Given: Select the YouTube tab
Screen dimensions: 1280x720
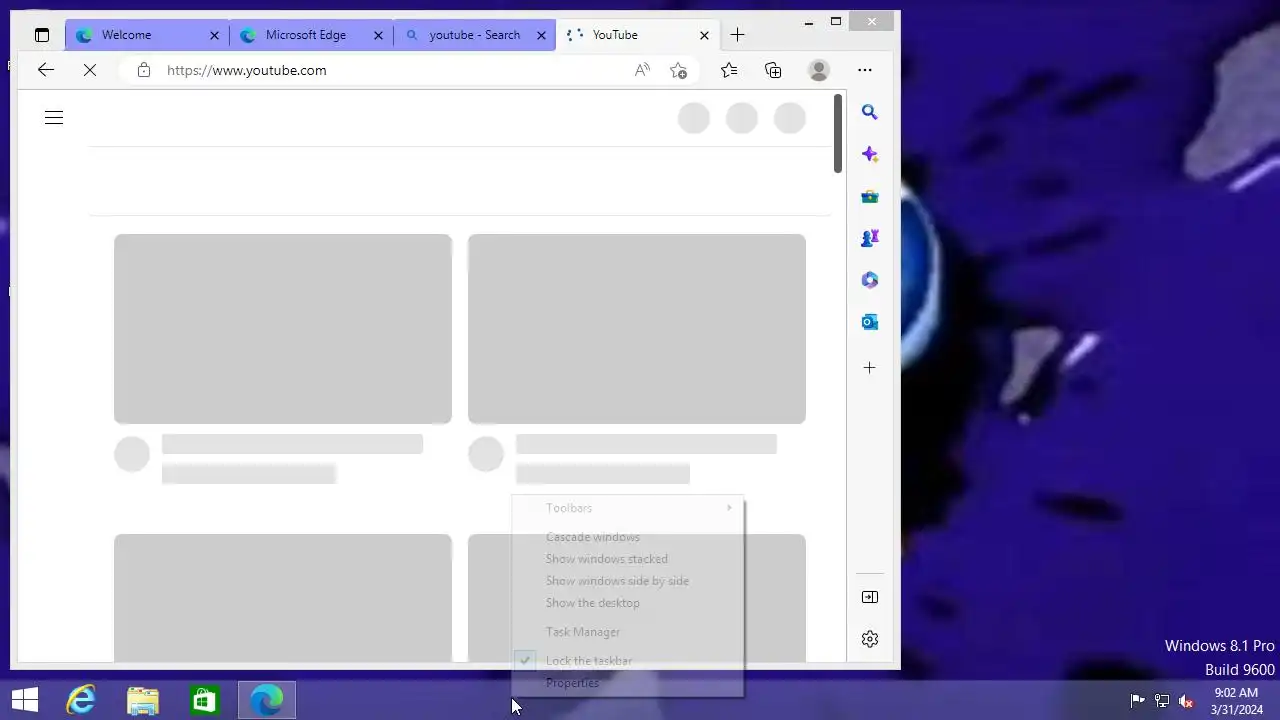Looking at the screenshot, I should (x=637, y=35).
